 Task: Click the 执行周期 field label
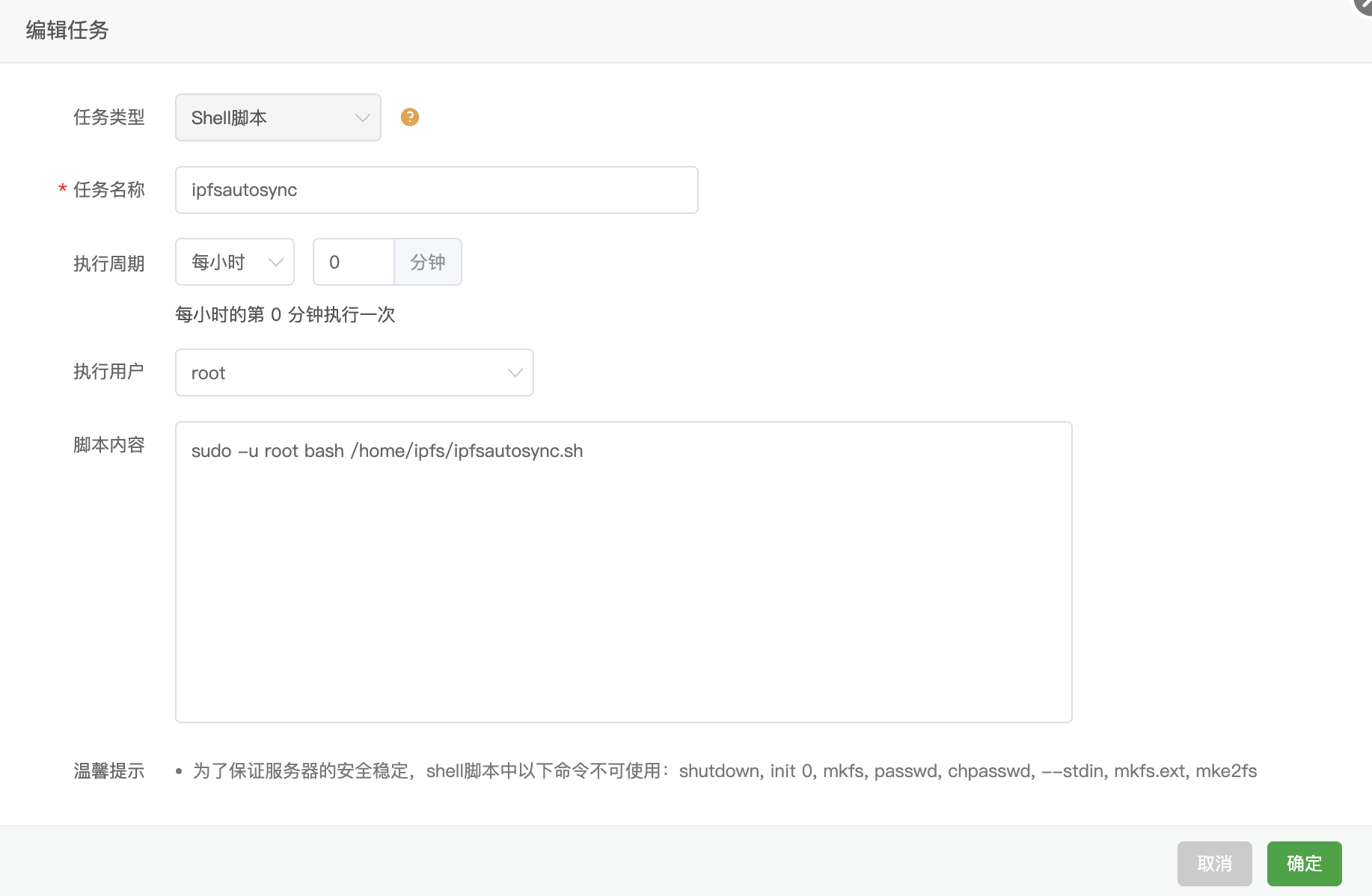(108, 264)
